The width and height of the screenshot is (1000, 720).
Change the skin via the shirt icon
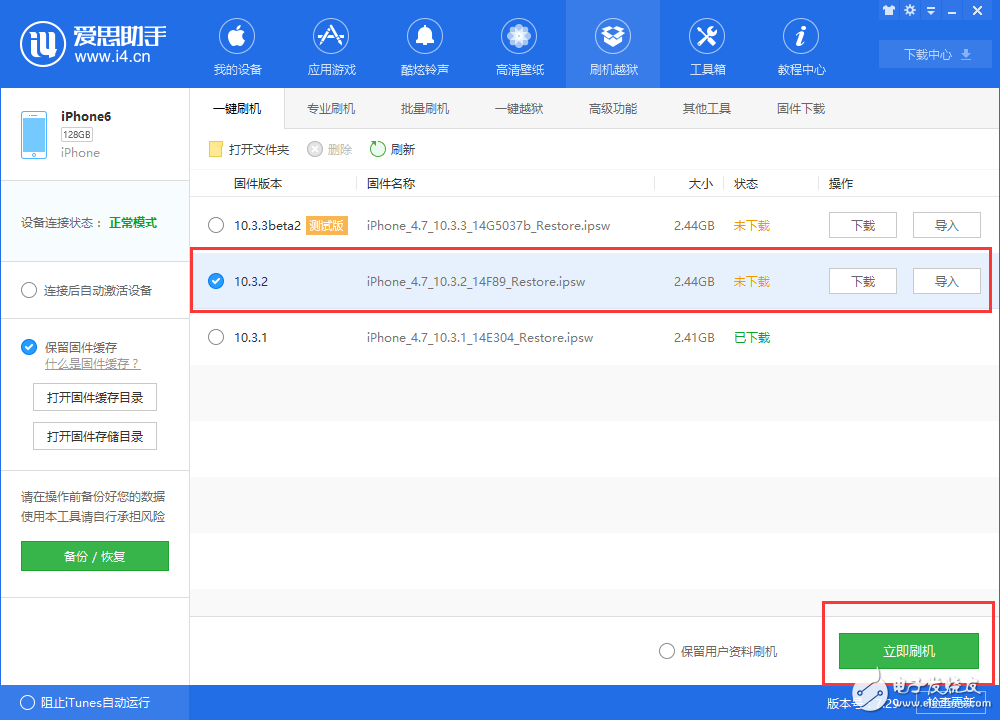coord(888,10)
